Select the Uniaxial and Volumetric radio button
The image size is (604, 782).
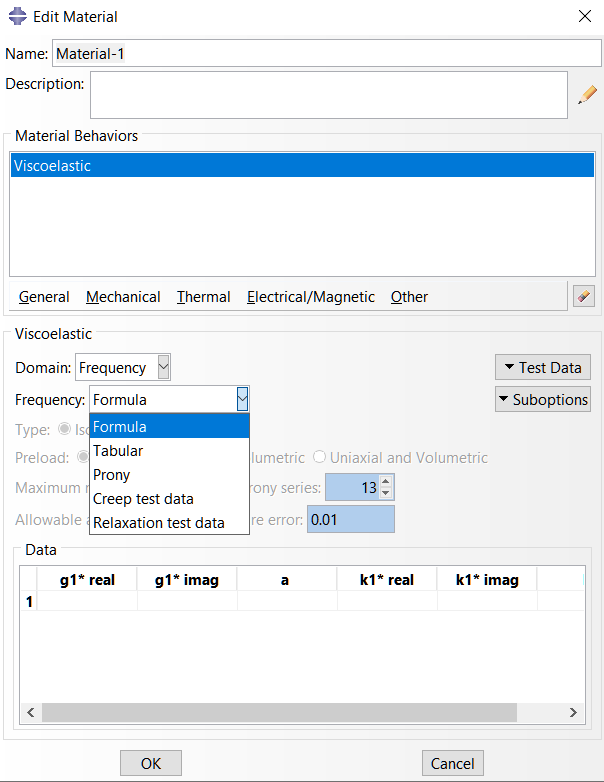[320, 458]
